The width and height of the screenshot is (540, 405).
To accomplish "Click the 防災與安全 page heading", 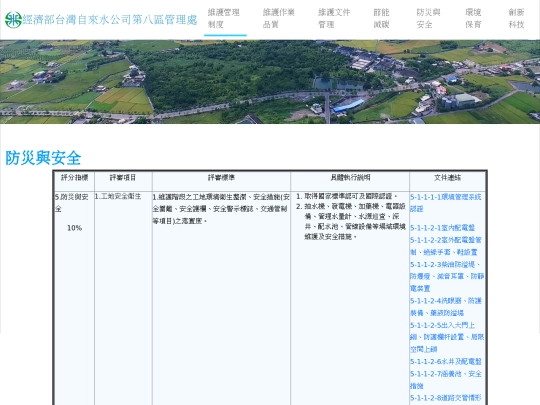I will tap(43, 158).
